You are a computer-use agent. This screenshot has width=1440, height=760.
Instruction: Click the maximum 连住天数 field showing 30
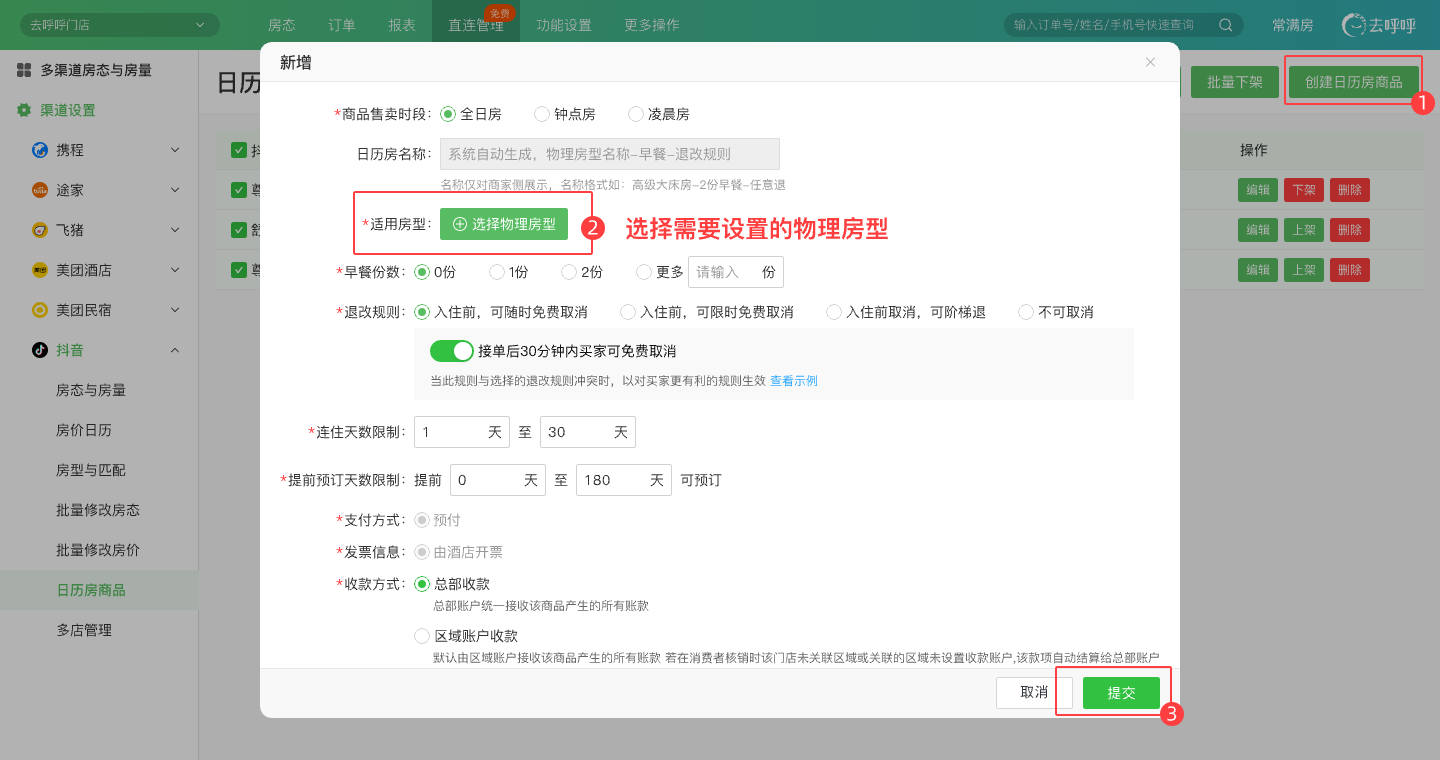click(588, 432)
